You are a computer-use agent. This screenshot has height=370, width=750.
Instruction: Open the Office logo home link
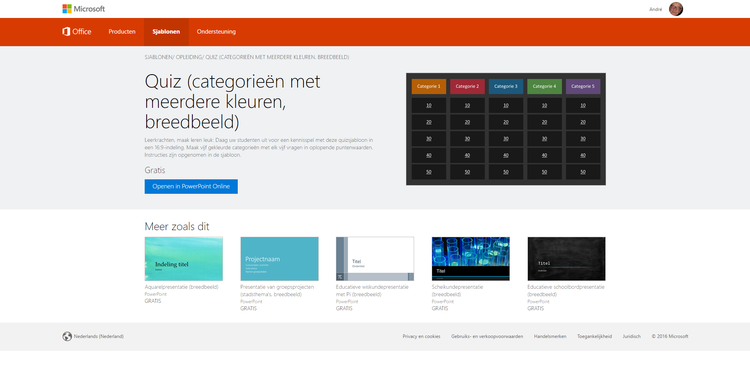tap(77, 32)
